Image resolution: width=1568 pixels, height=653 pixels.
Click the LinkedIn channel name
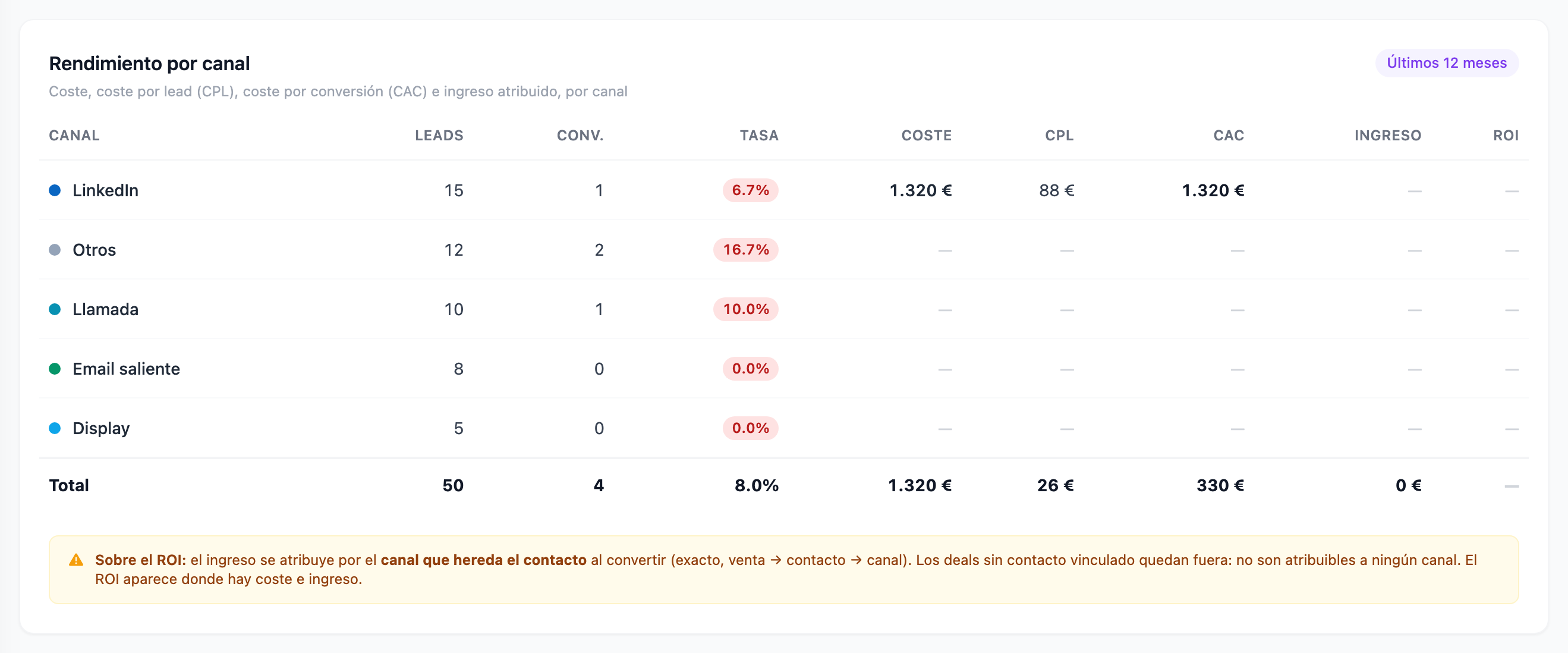pyautogui.click(x=105, y=191)
